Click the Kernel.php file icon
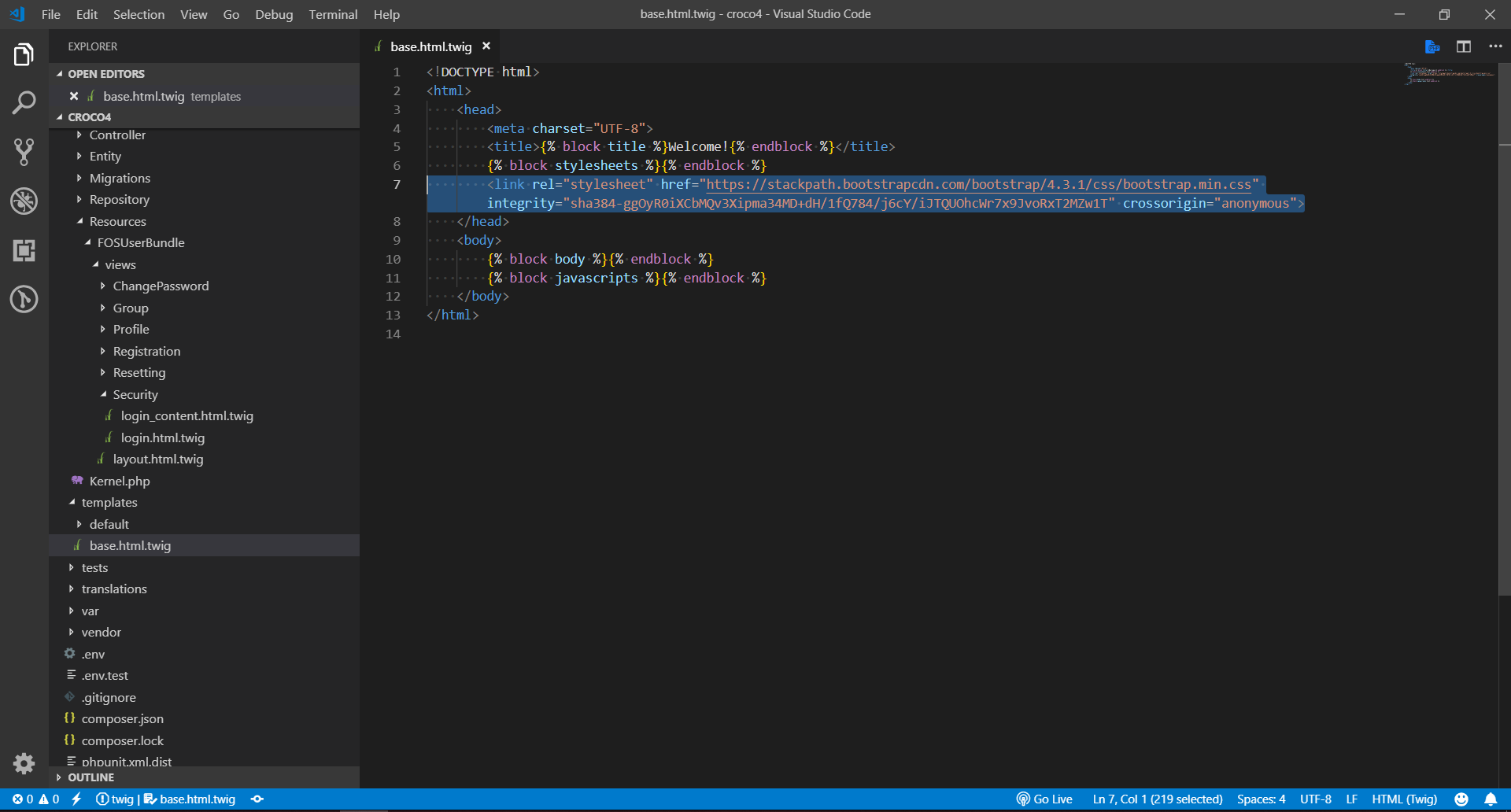 [77, 481]
